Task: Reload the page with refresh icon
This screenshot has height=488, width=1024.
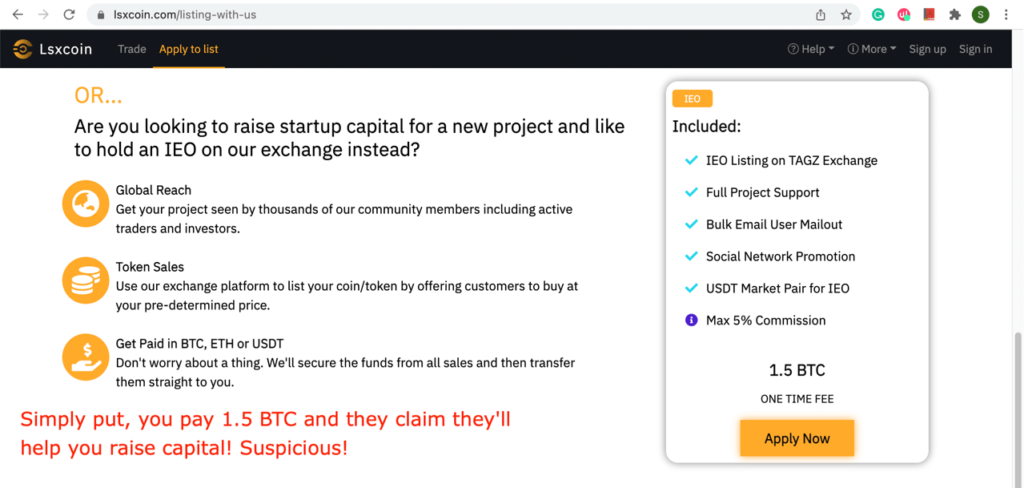Action: pos(69,14)
